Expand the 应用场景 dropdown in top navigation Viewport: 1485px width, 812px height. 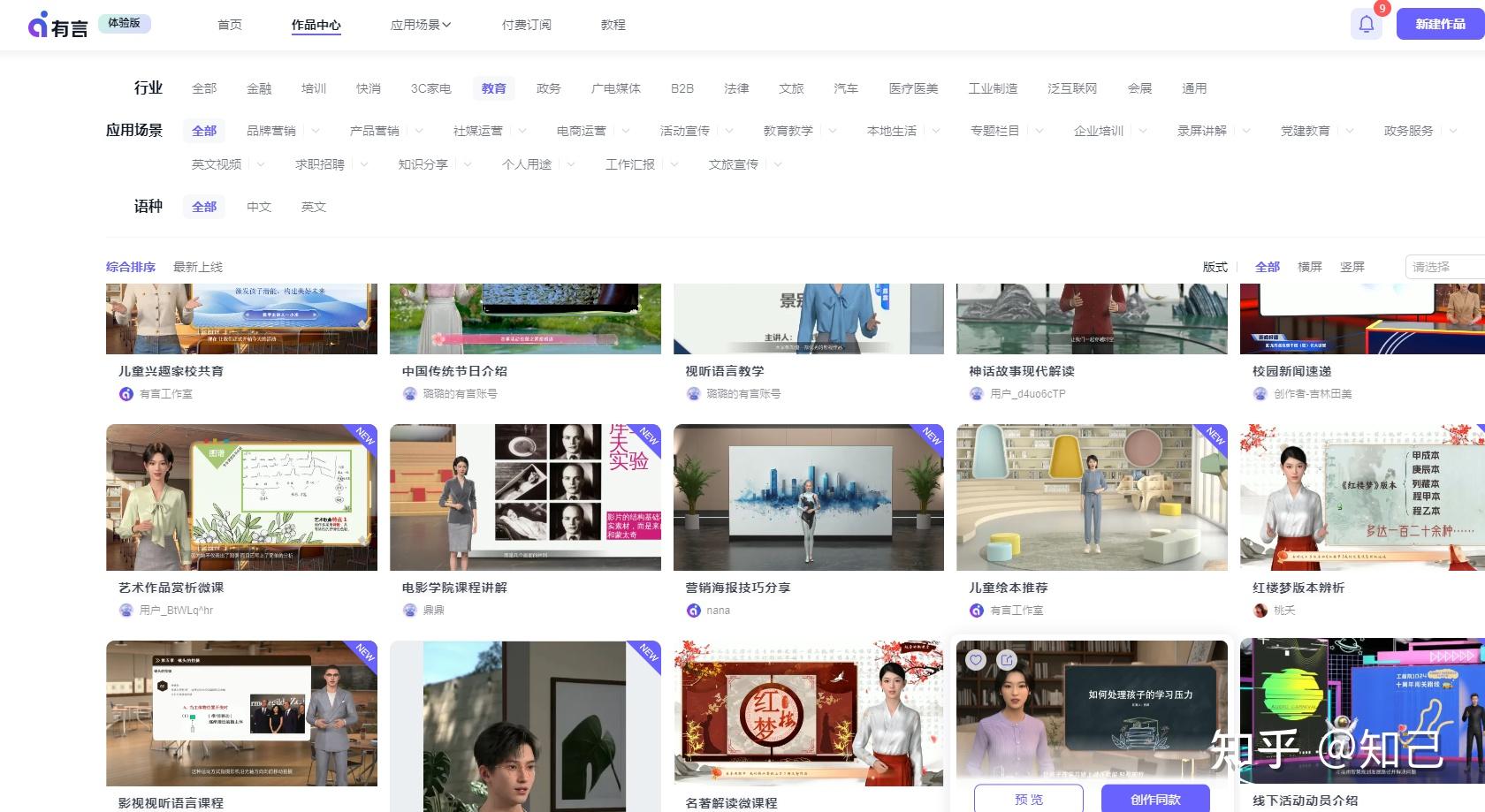[422, 25]
